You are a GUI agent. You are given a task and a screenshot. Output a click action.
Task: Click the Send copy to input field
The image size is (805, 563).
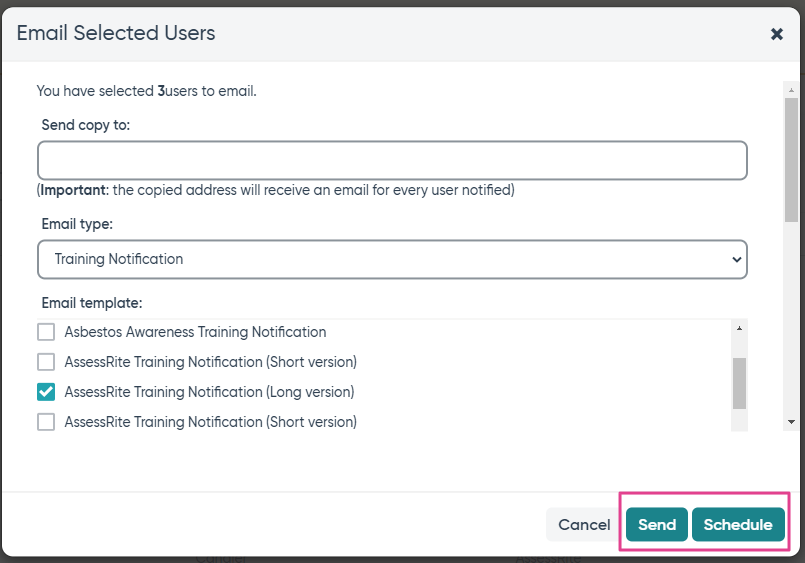[x=392, y=161]
